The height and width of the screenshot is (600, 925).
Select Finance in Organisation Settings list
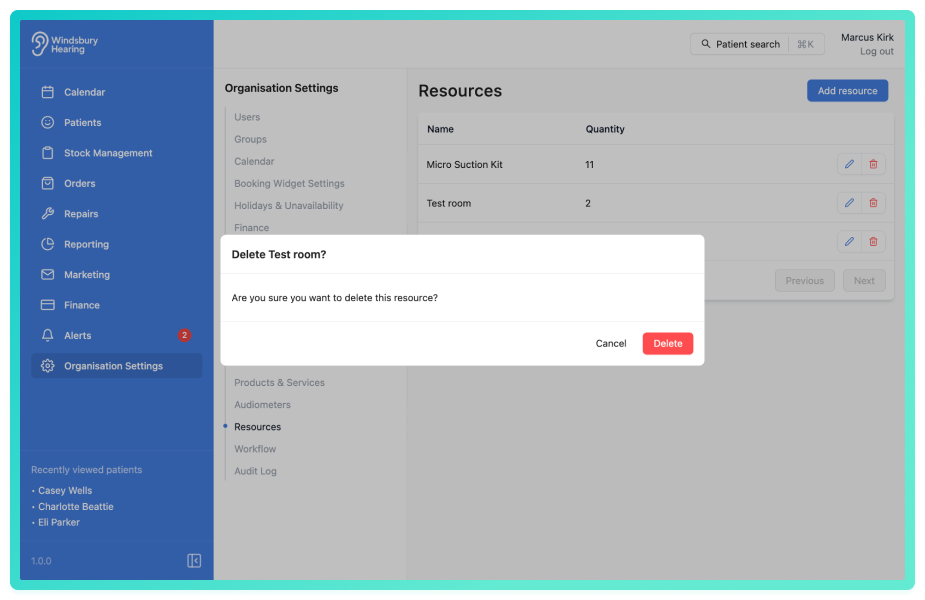pyautogui.click(x=251, y=228)
